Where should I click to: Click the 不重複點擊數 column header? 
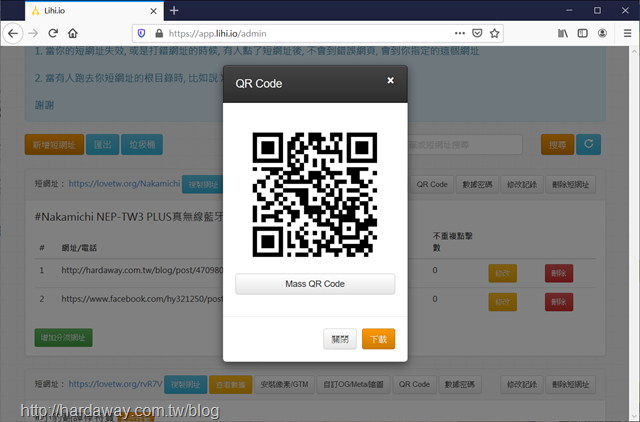tap(453, 242)
